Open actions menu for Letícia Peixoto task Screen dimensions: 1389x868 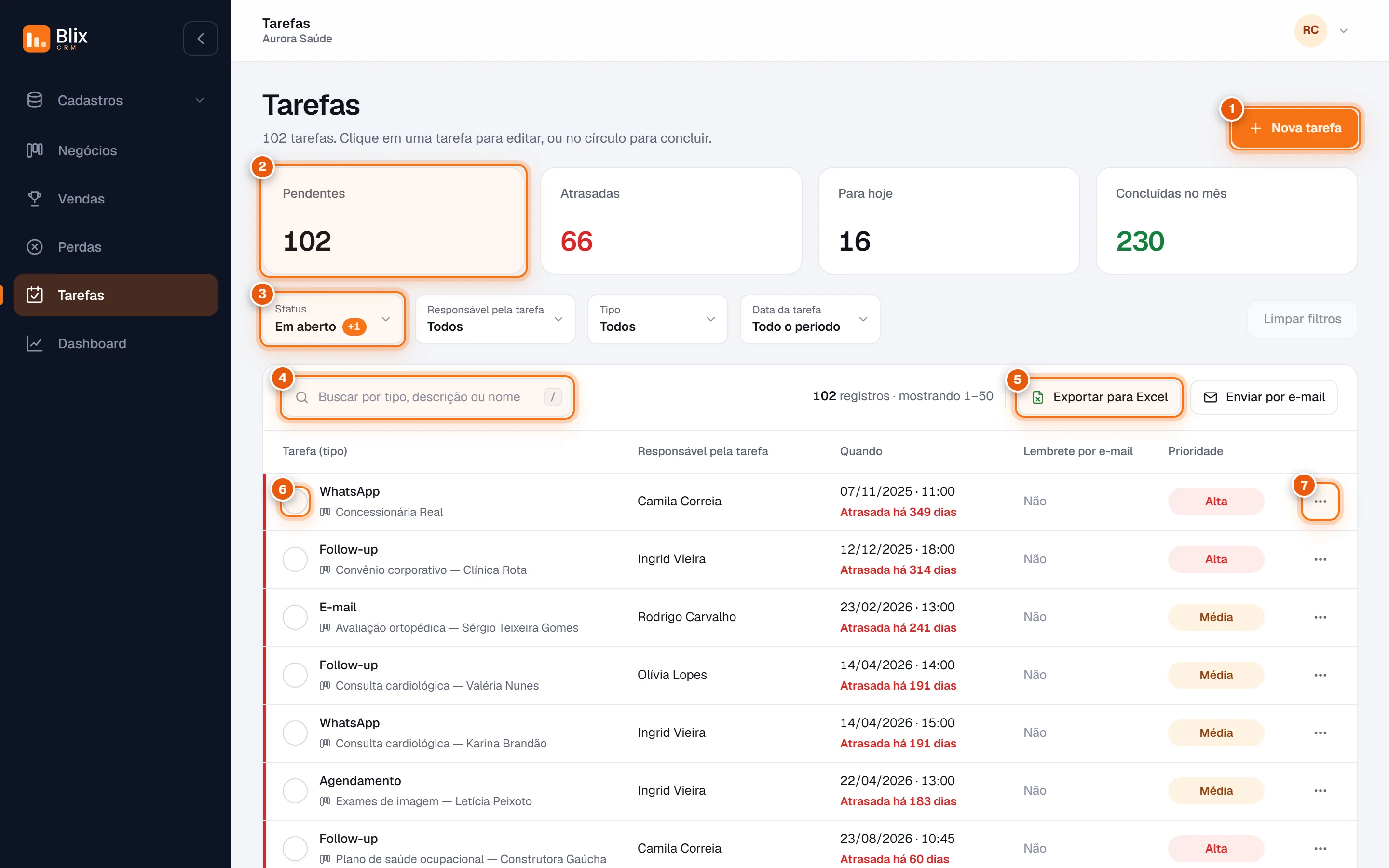(x=1320, y=791)
